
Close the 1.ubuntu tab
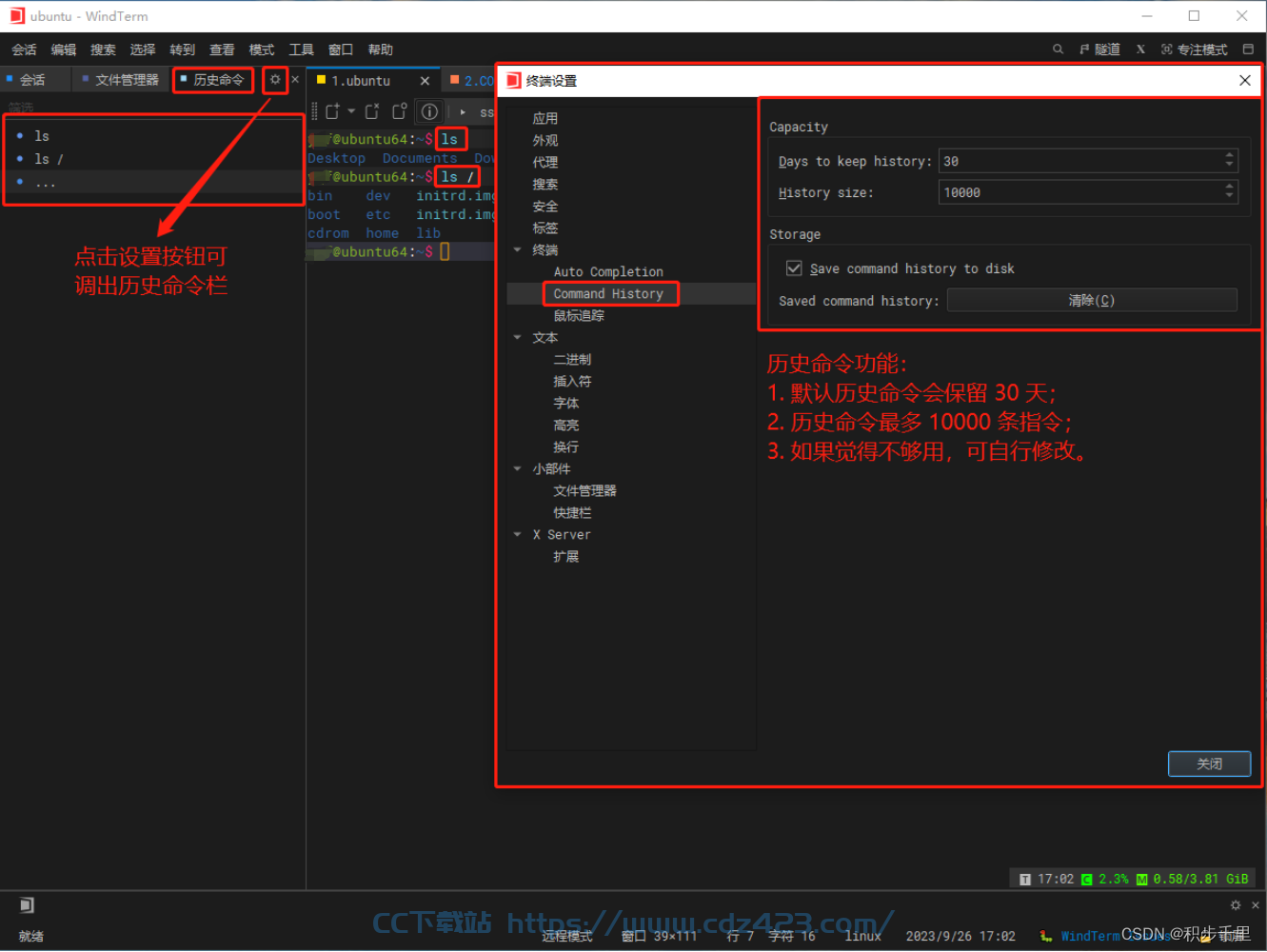click(x=425, y=81)
